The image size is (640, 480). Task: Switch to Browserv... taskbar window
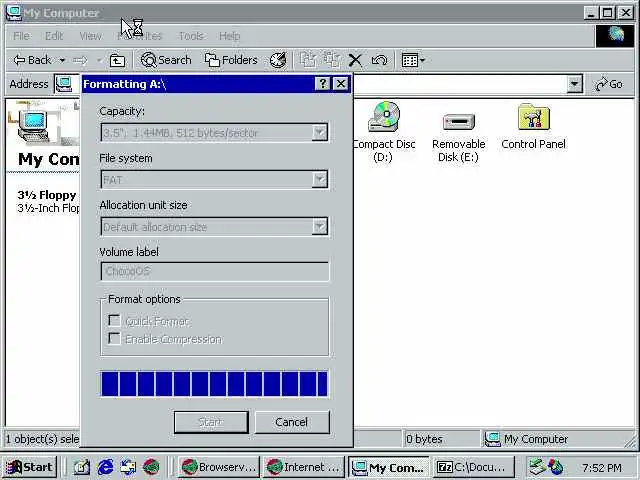pyautogui.click(x=218, y=467)
